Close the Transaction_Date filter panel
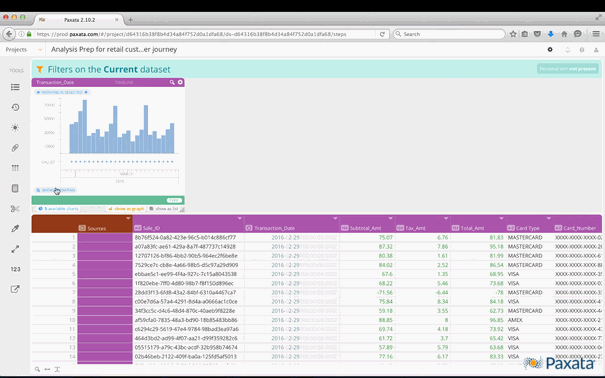605x378 pixels. tap(180, 82)
